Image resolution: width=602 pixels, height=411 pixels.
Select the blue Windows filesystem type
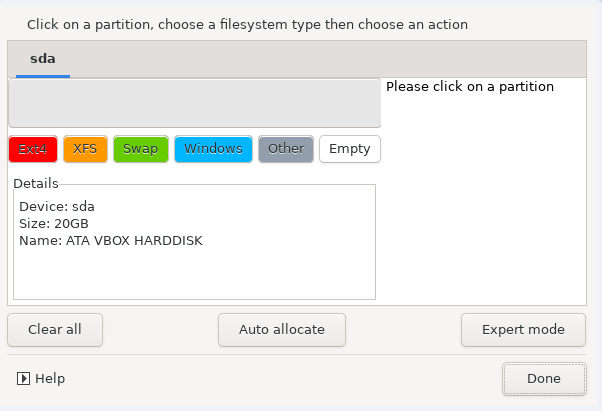coord(213,149)
